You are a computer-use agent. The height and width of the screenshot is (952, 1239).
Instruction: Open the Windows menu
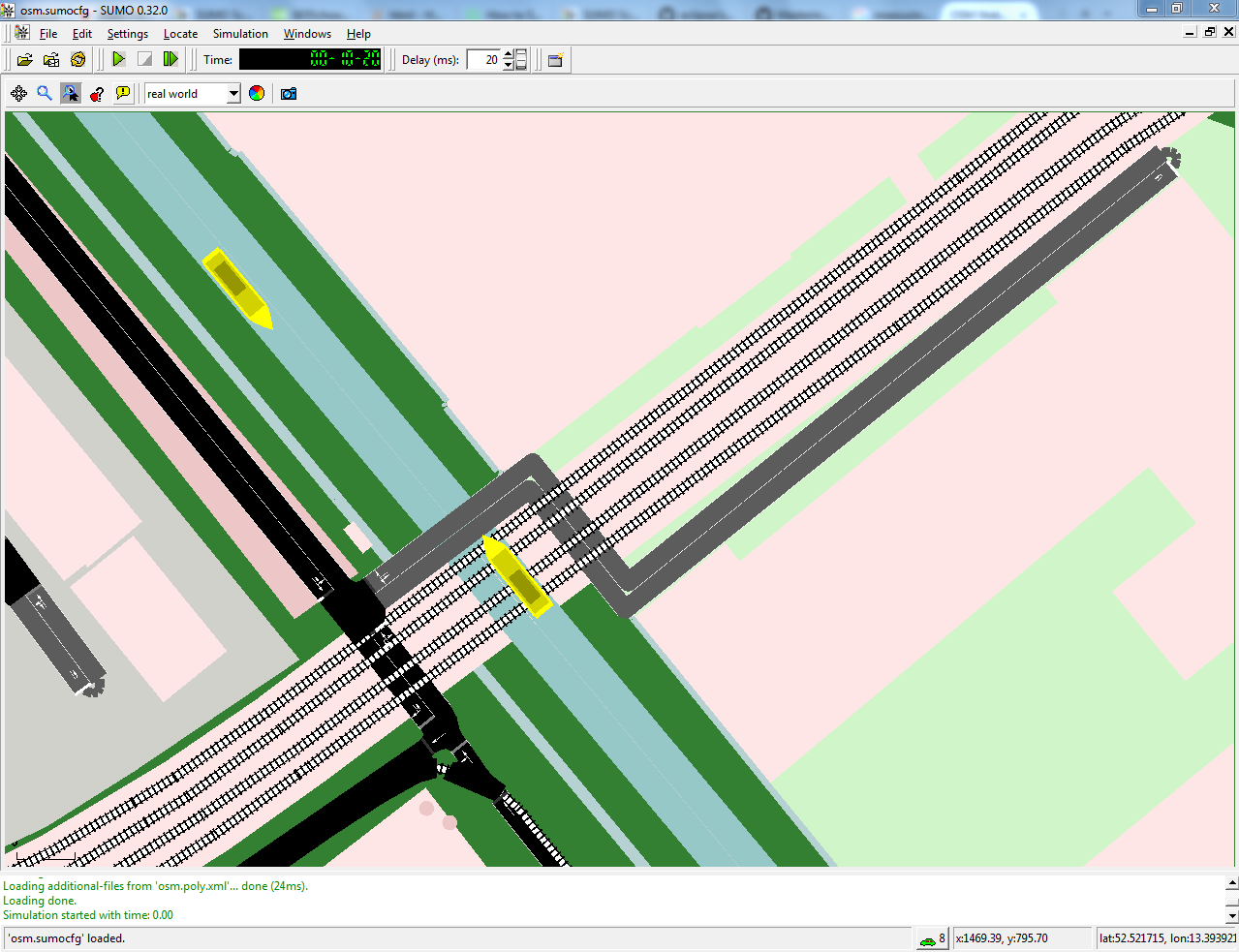point(307,34)
